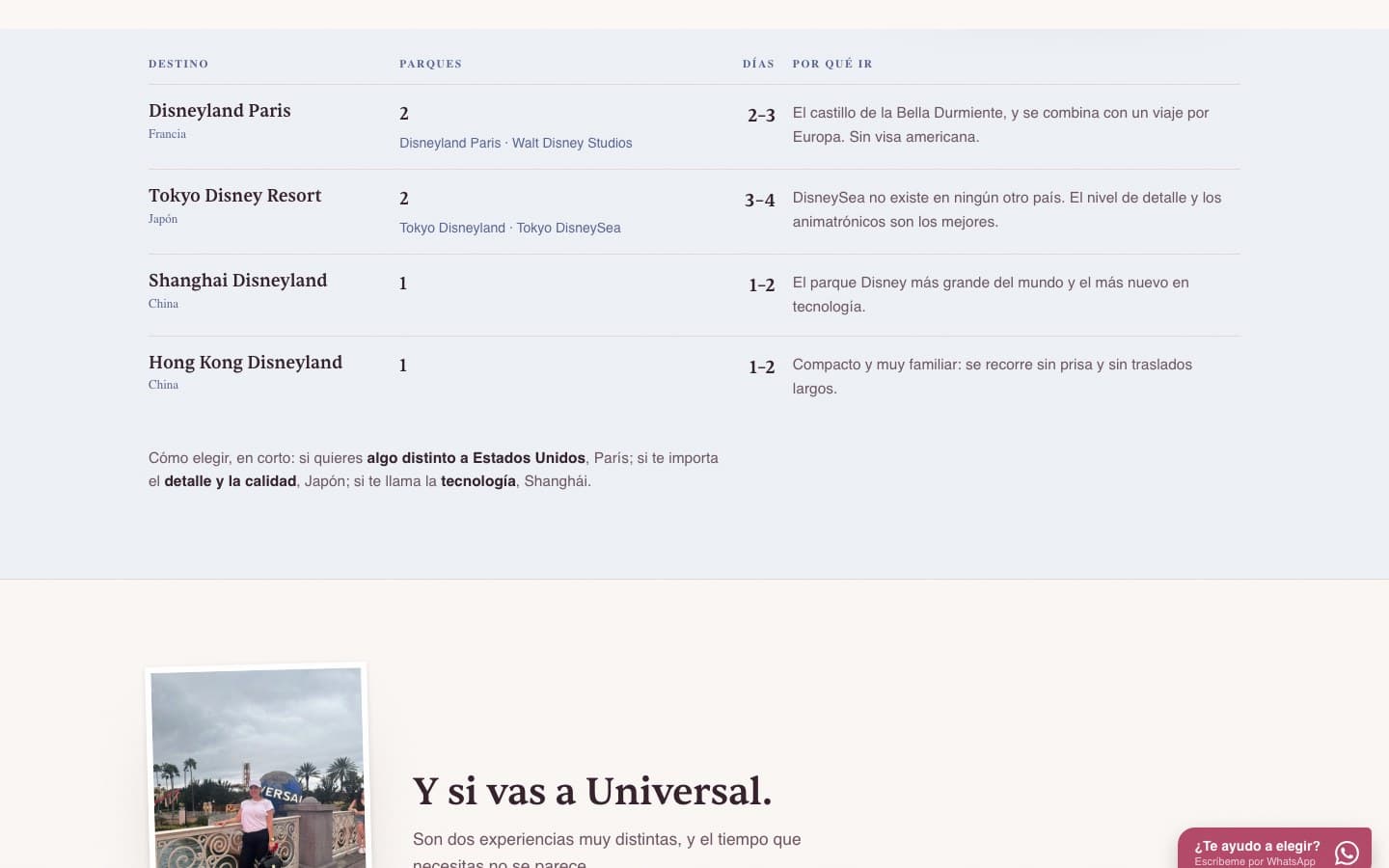This screenshot has width=1389, height=868.
Task: Click 'China' under Hong Kong Disneyland
Action: click(164, 385)
